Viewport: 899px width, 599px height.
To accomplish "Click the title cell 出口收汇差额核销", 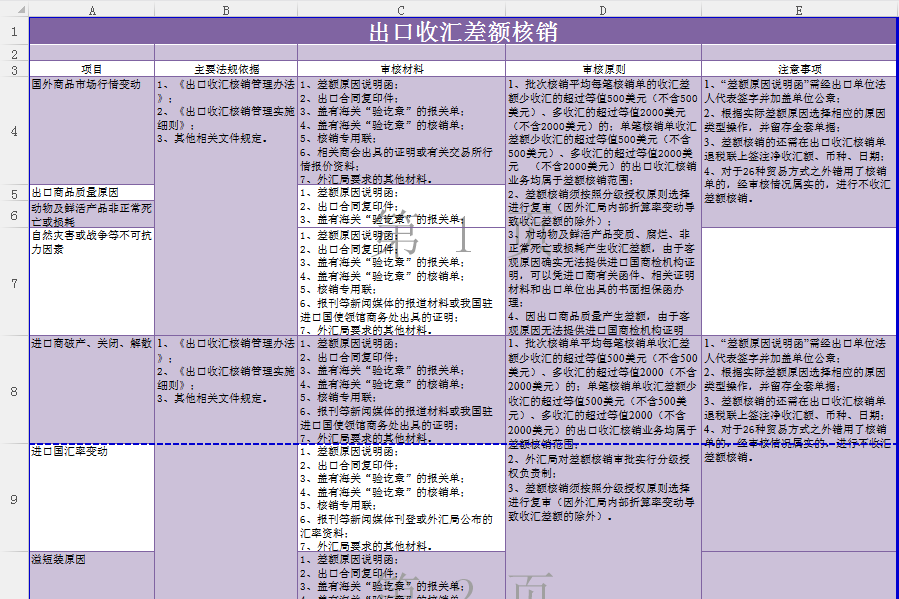I will [463, 31].
